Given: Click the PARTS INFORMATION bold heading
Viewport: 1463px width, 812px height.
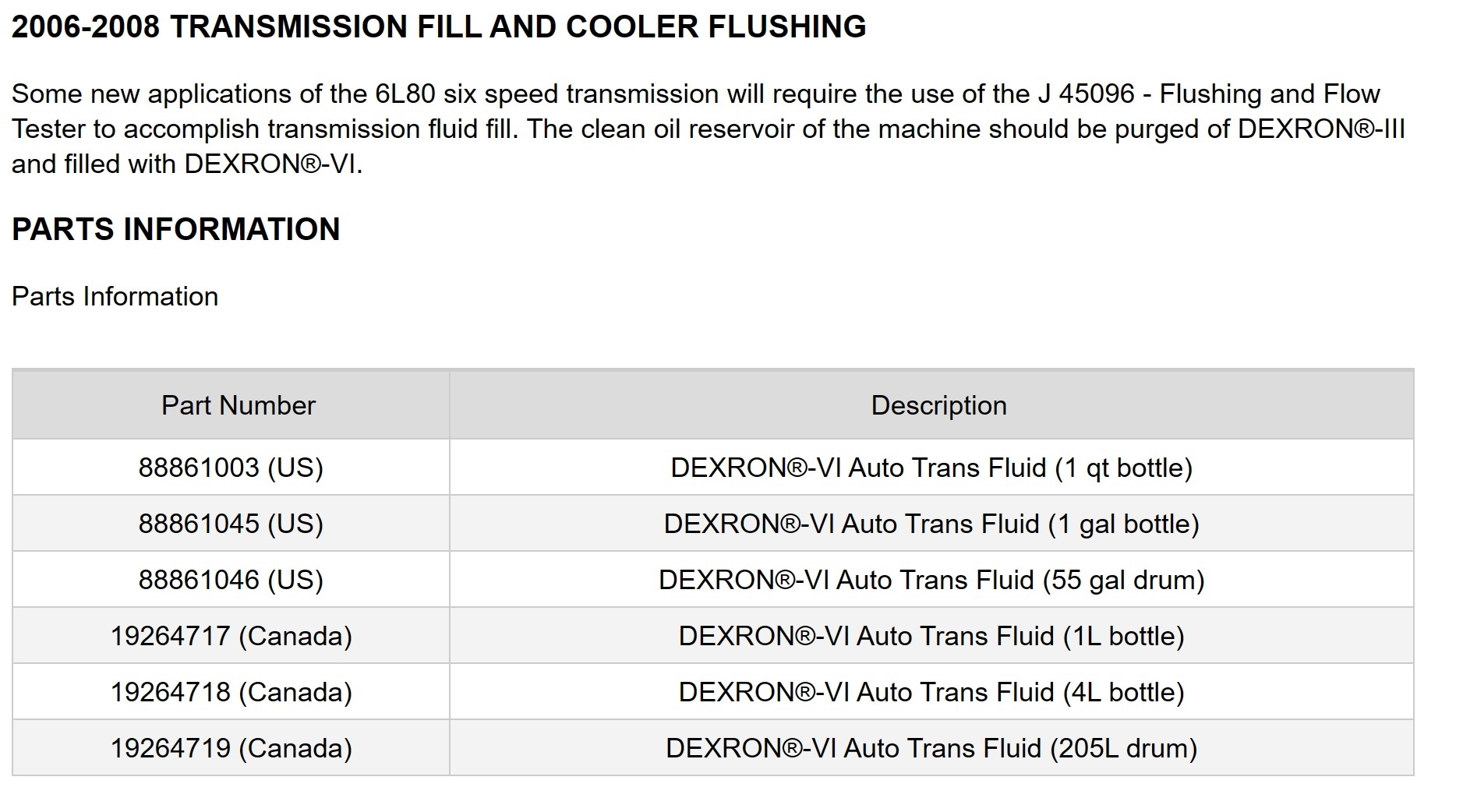Looking at the screenshot, I should (176, 229).
